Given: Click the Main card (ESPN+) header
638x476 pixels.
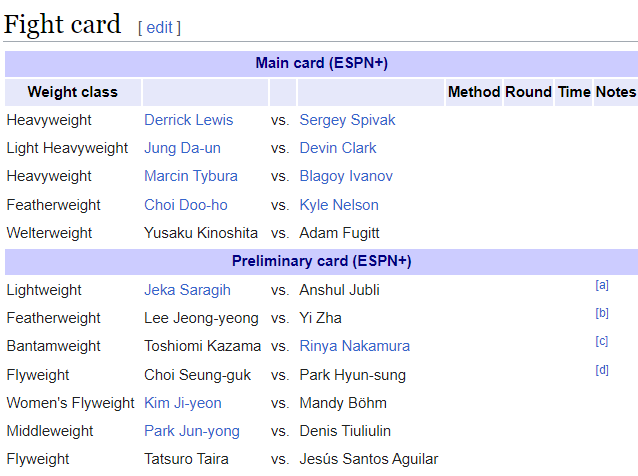Looking at the screenshot, I should tap(321, 63).
